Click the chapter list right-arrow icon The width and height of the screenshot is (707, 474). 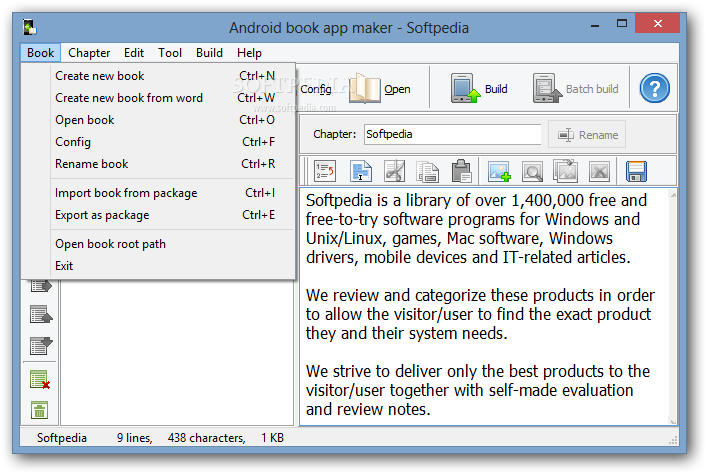(41, 286)
